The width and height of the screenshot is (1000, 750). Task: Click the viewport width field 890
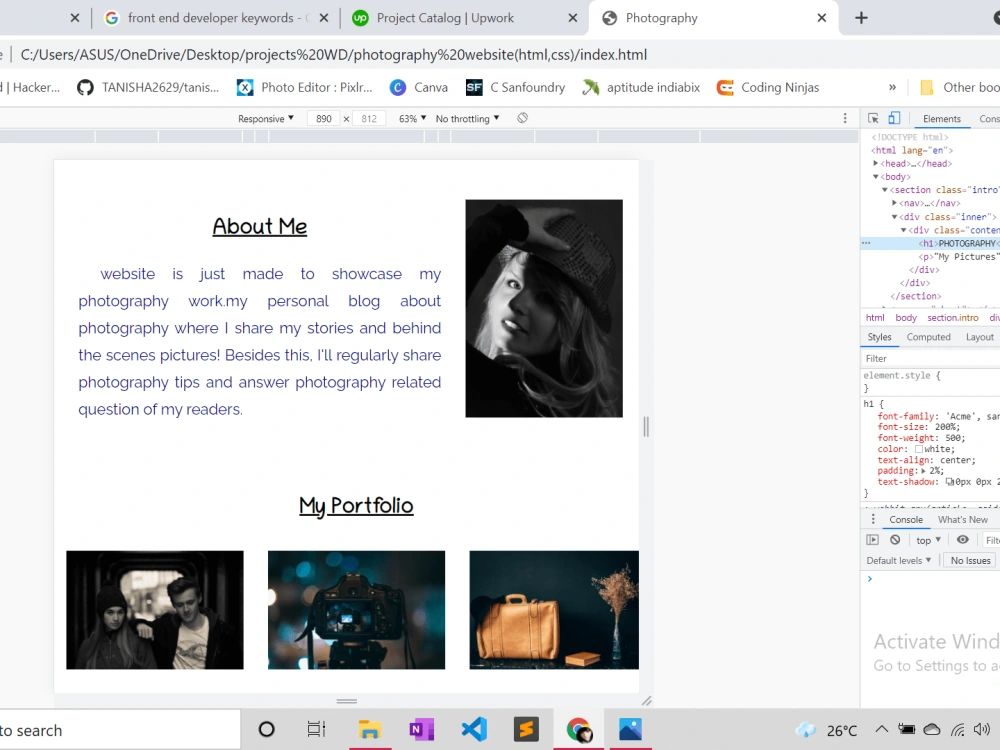(x=323, y=119)
